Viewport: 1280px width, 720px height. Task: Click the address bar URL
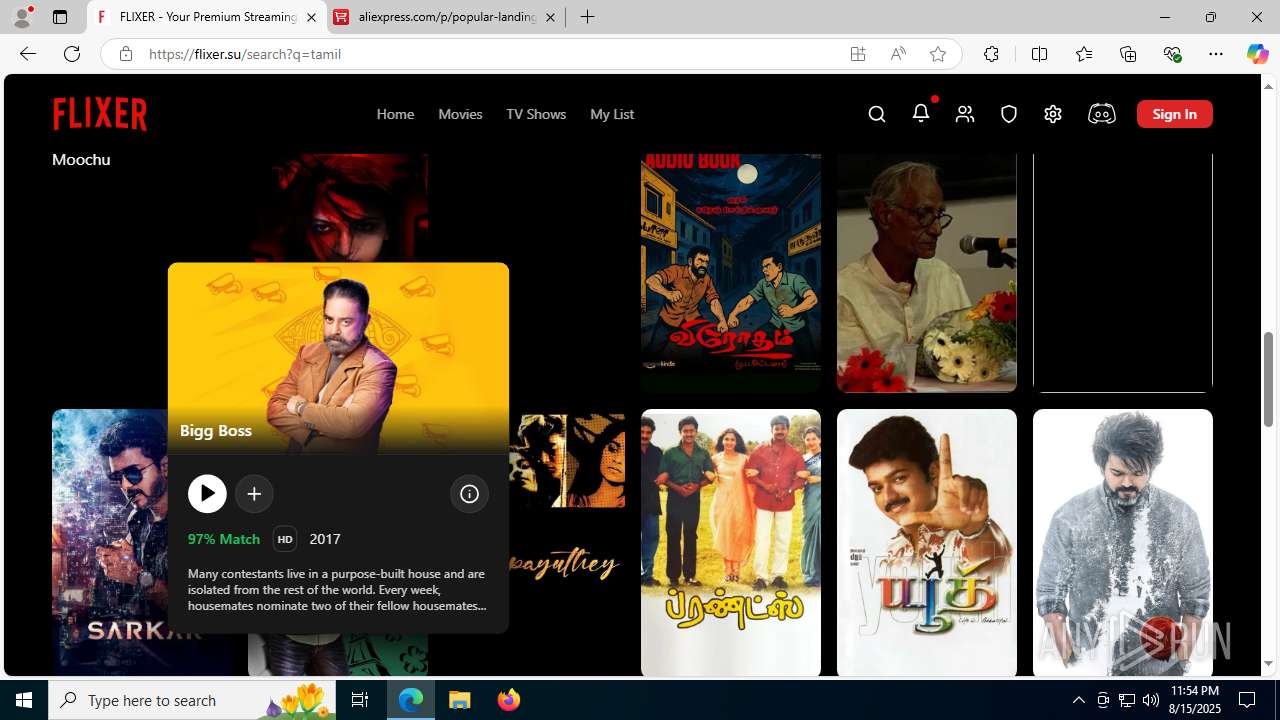tap(245, 54)
